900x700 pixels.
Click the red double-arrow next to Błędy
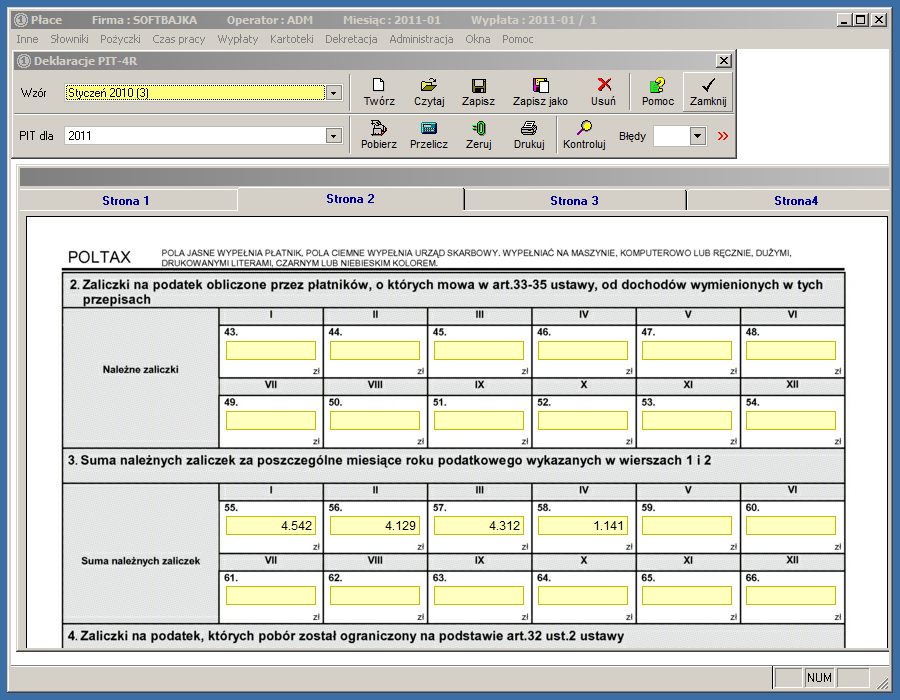pyautogui.click(x=723, y=136)
